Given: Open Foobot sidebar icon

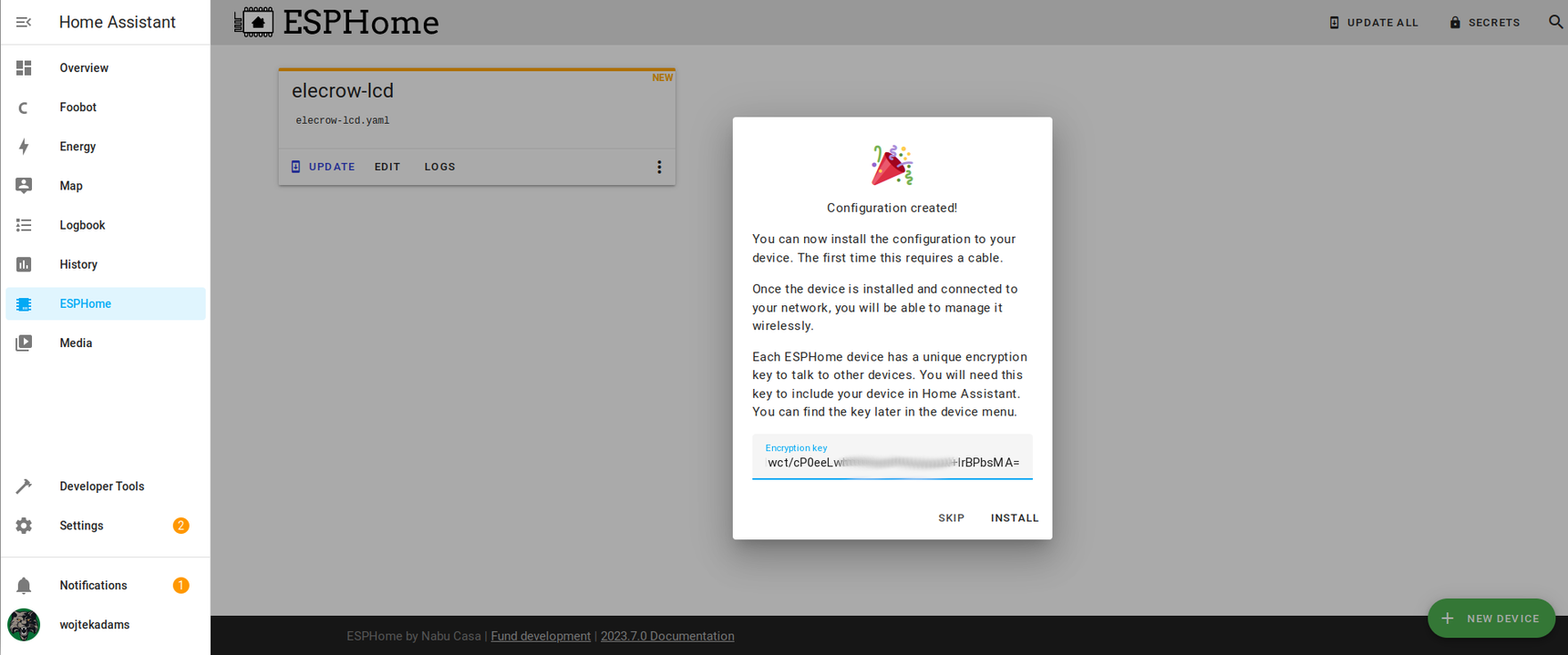Looking at the screenshot, I should 24,107.
